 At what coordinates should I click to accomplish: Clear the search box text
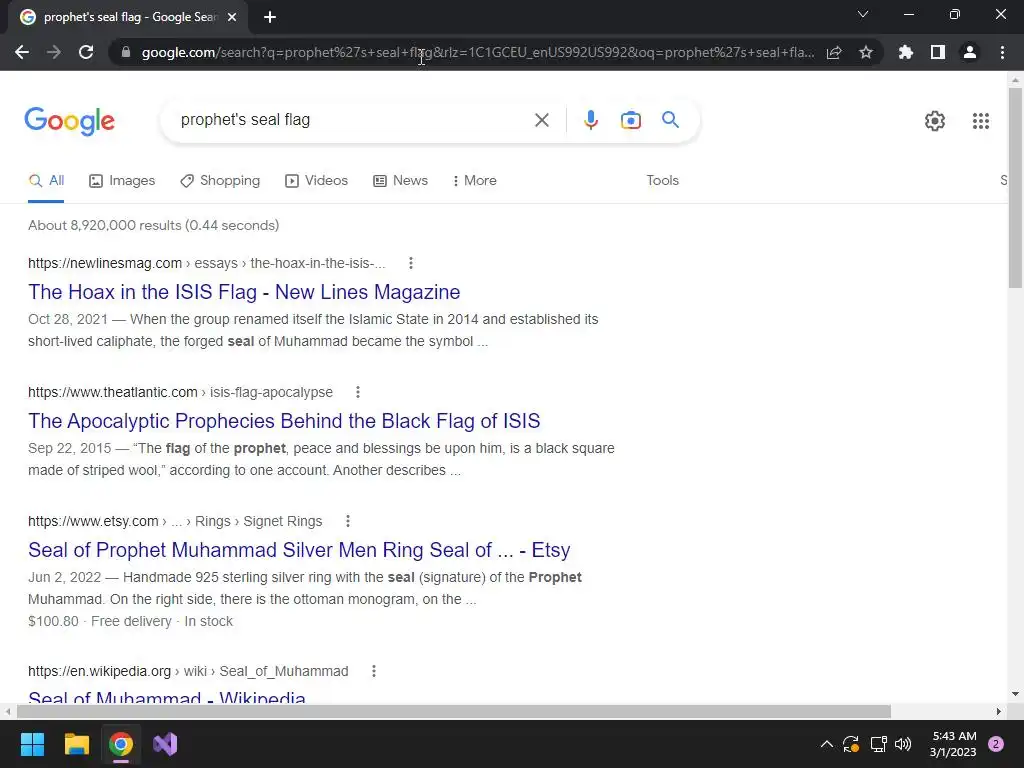(542, 120)
